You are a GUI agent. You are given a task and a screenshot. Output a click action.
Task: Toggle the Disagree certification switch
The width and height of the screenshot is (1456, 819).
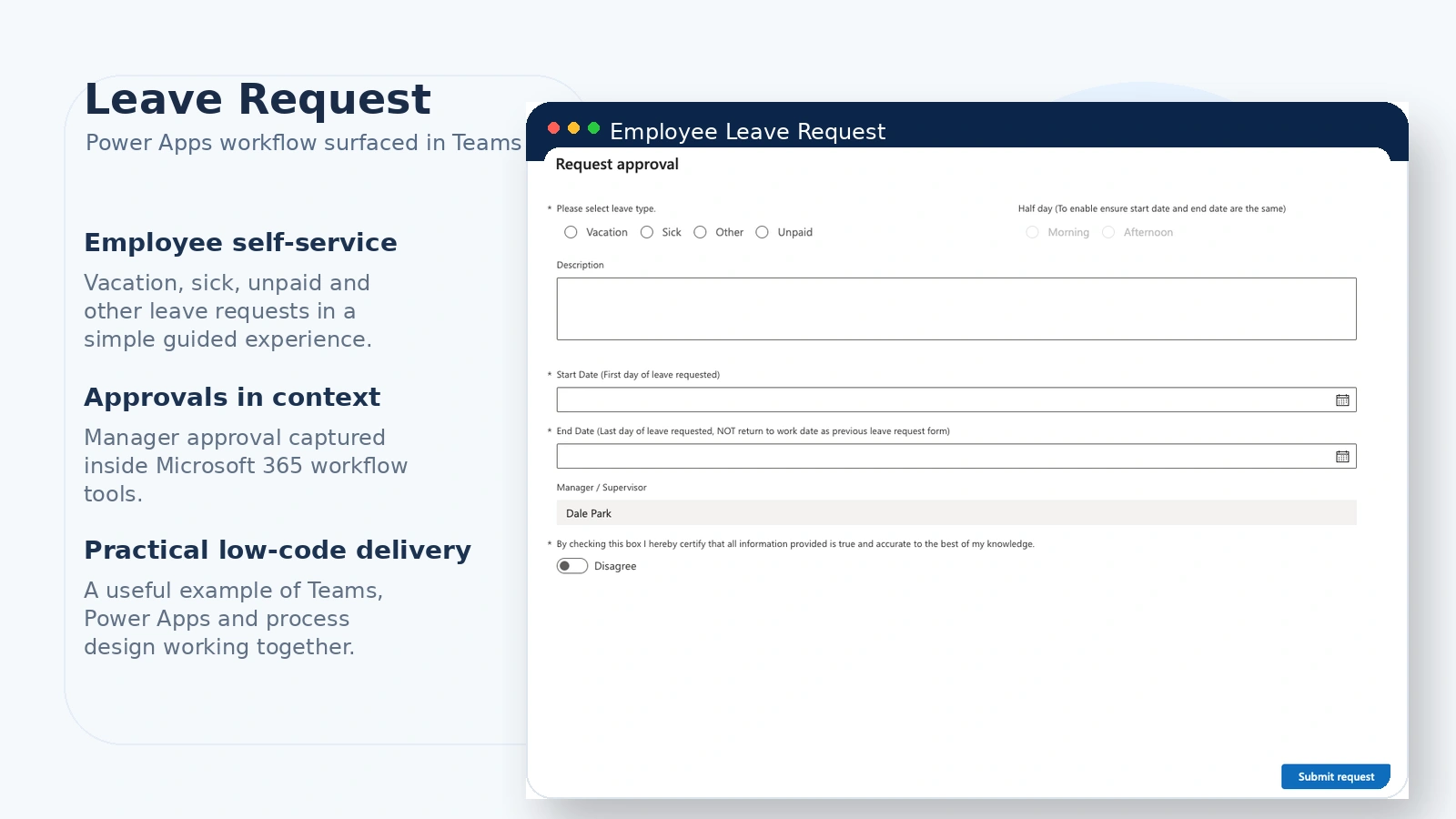point(572,566)
